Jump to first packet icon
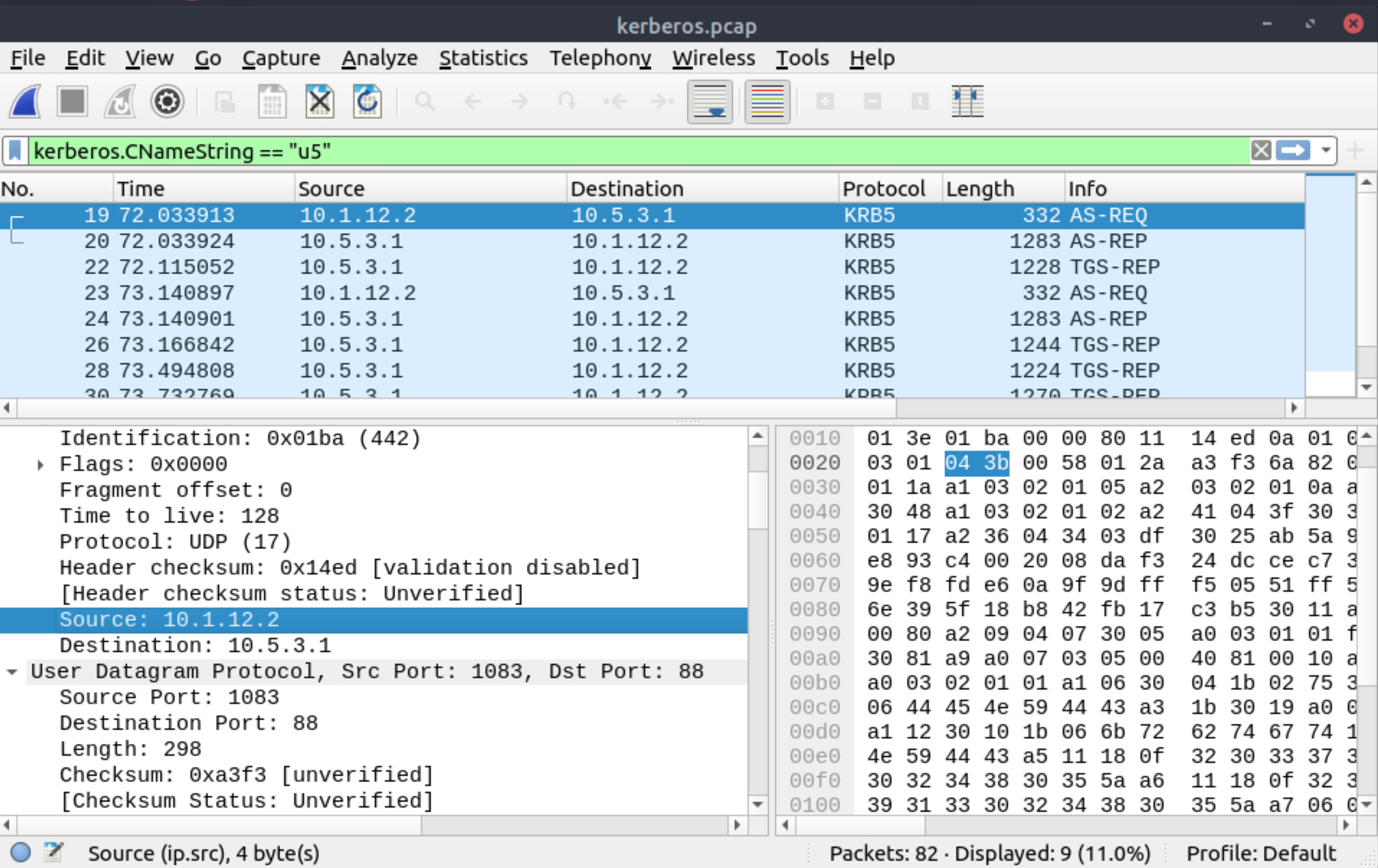This screenshot has height=868, width=1378. pyautogui.click(x=615, y=101)
